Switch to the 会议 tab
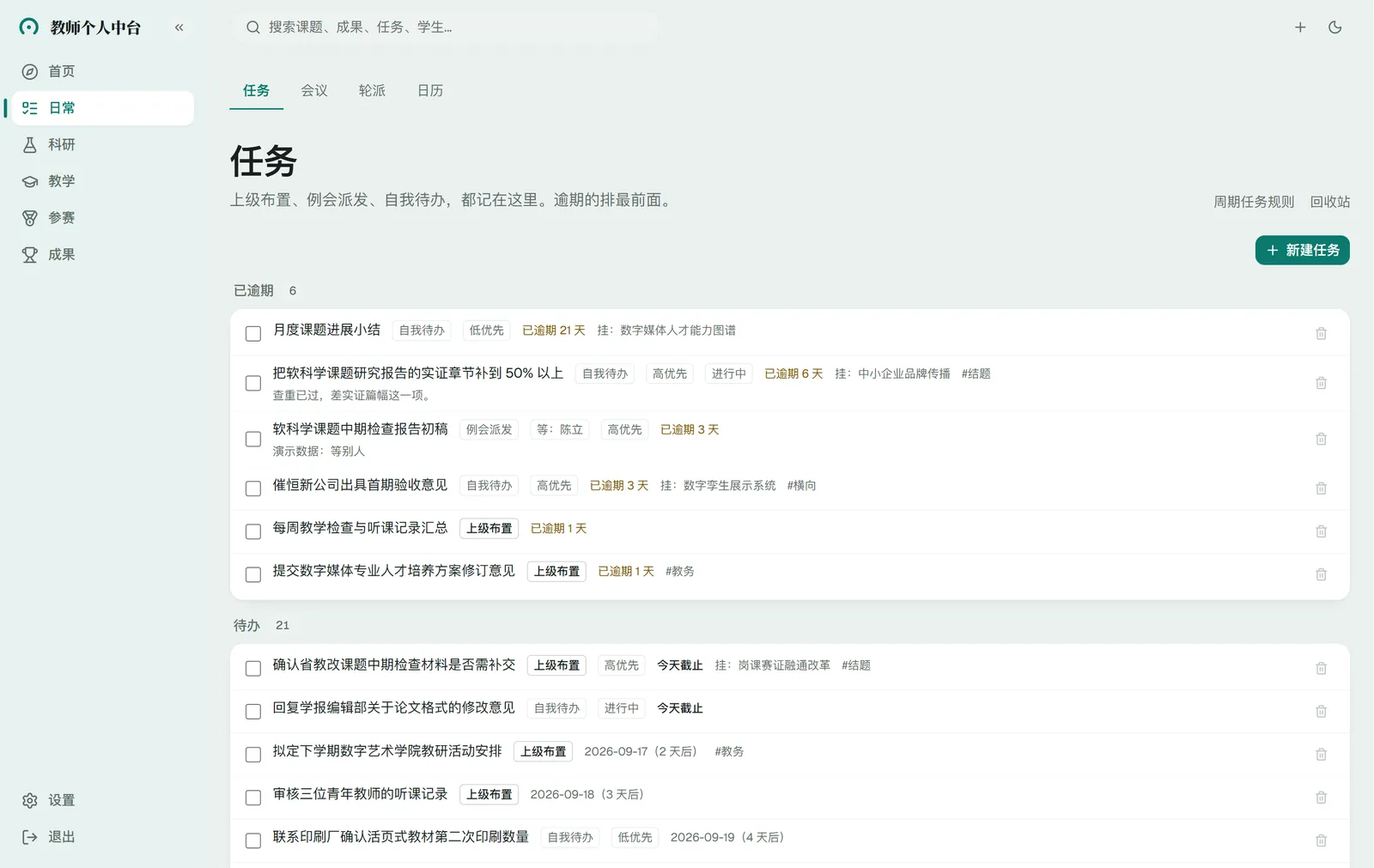Screen dimensions: 1374x868 [x=314, y=90]
